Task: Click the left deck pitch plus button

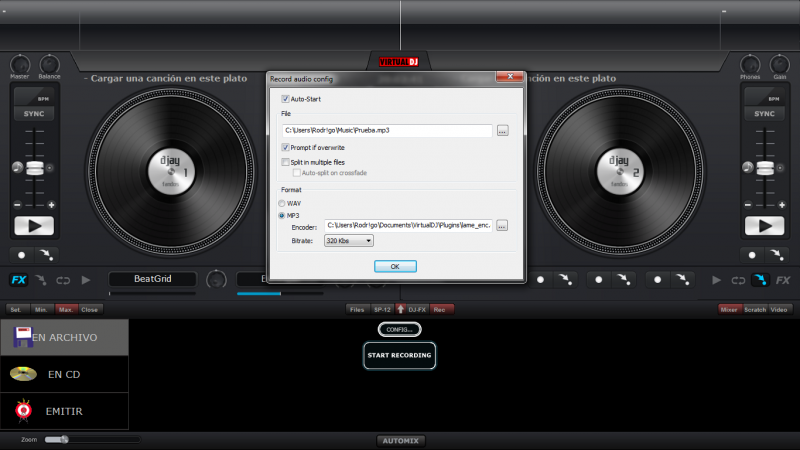Action: pos(51,205)
